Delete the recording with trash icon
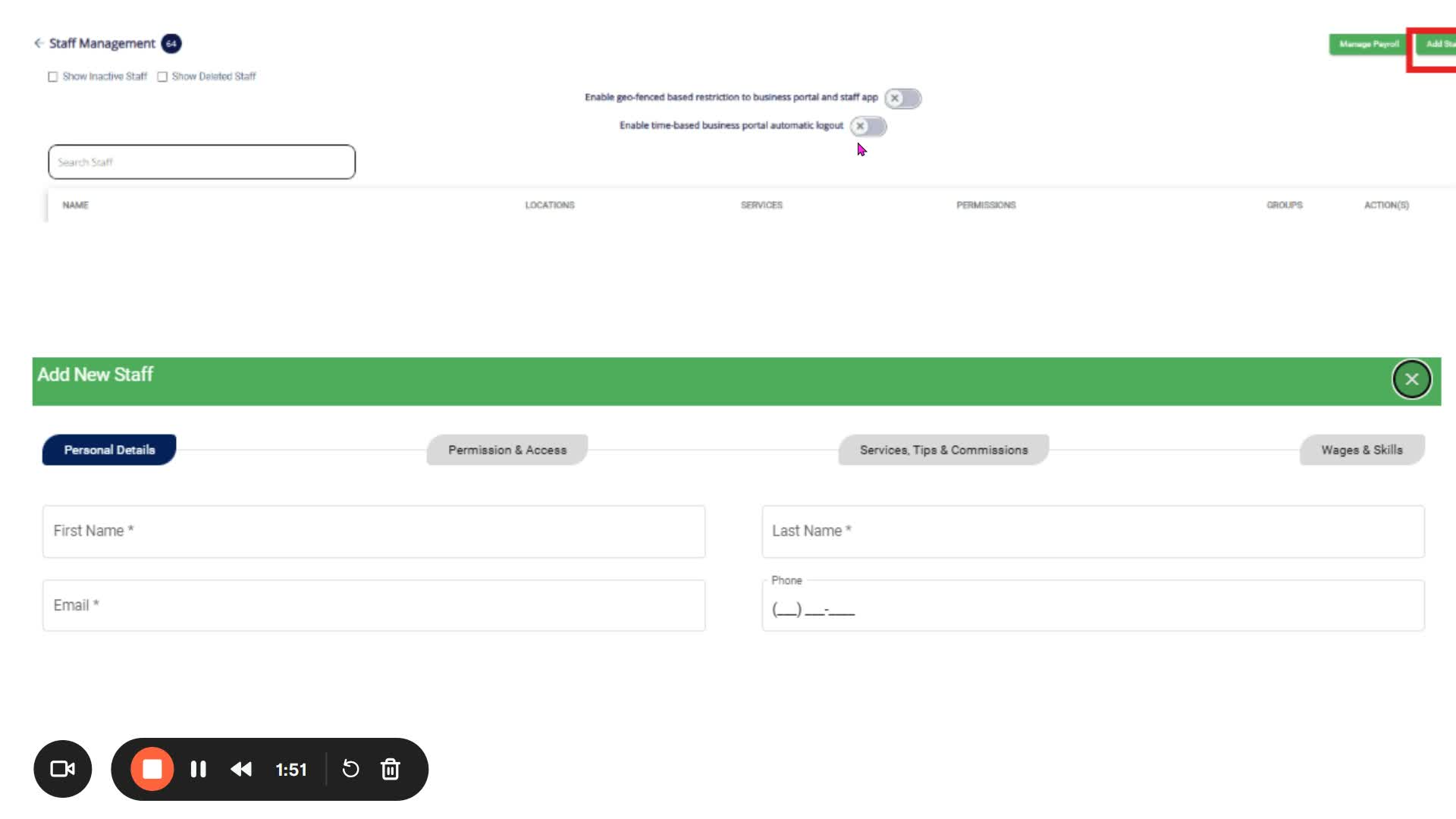1456x819 pixels. [391, 769]
